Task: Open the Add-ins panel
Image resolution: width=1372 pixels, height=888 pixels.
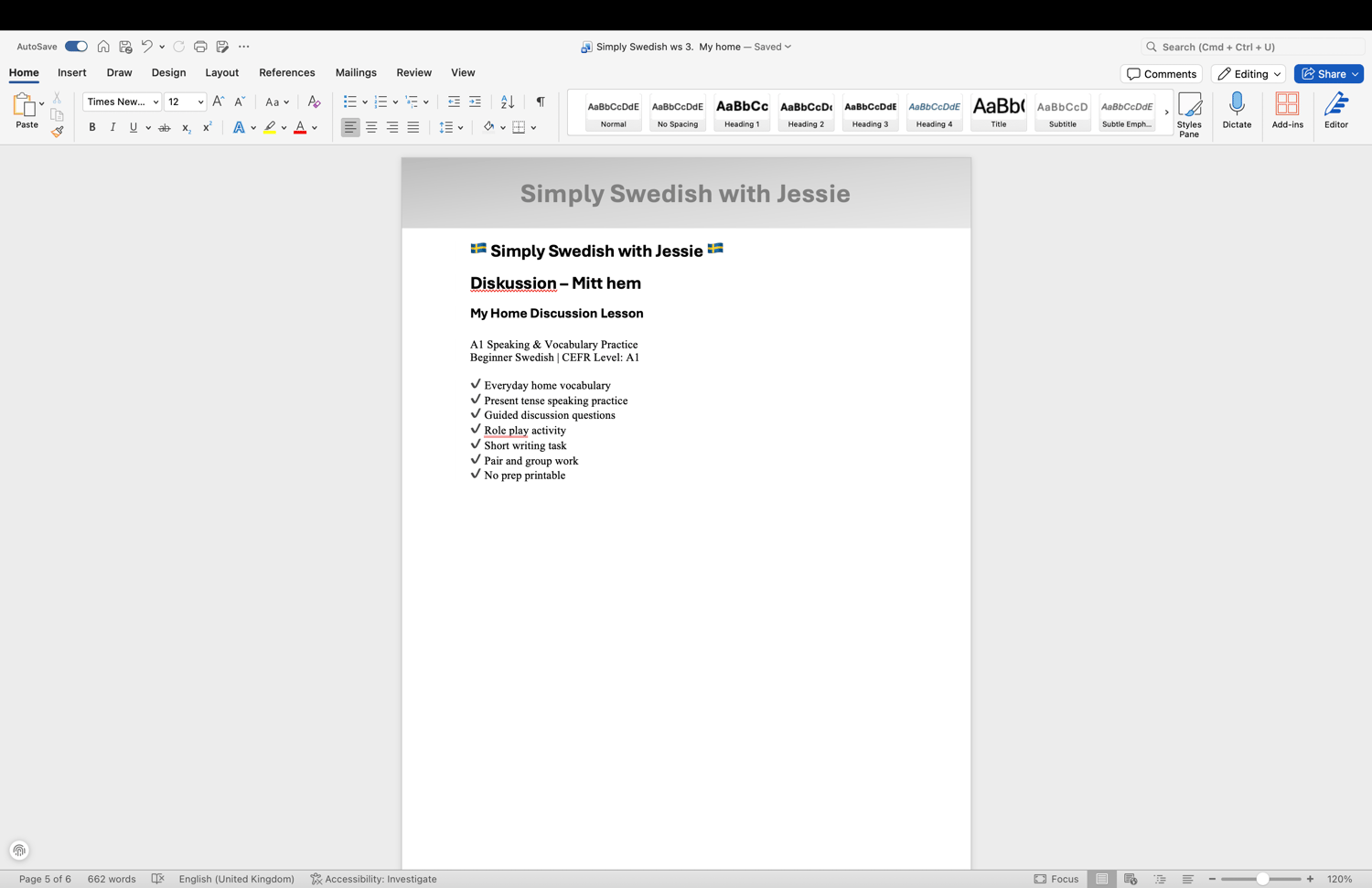Action: click(1287, 111)
